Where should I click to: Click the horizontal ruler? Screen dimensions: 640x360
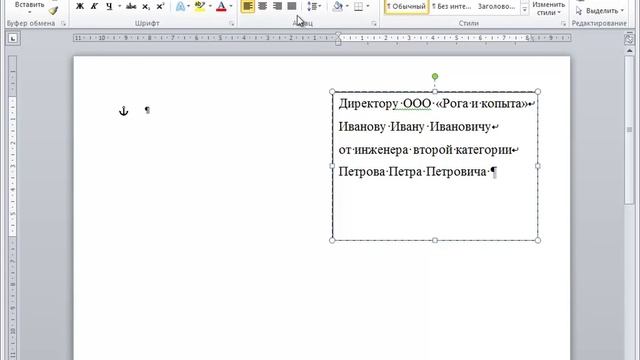pos(322,38)
